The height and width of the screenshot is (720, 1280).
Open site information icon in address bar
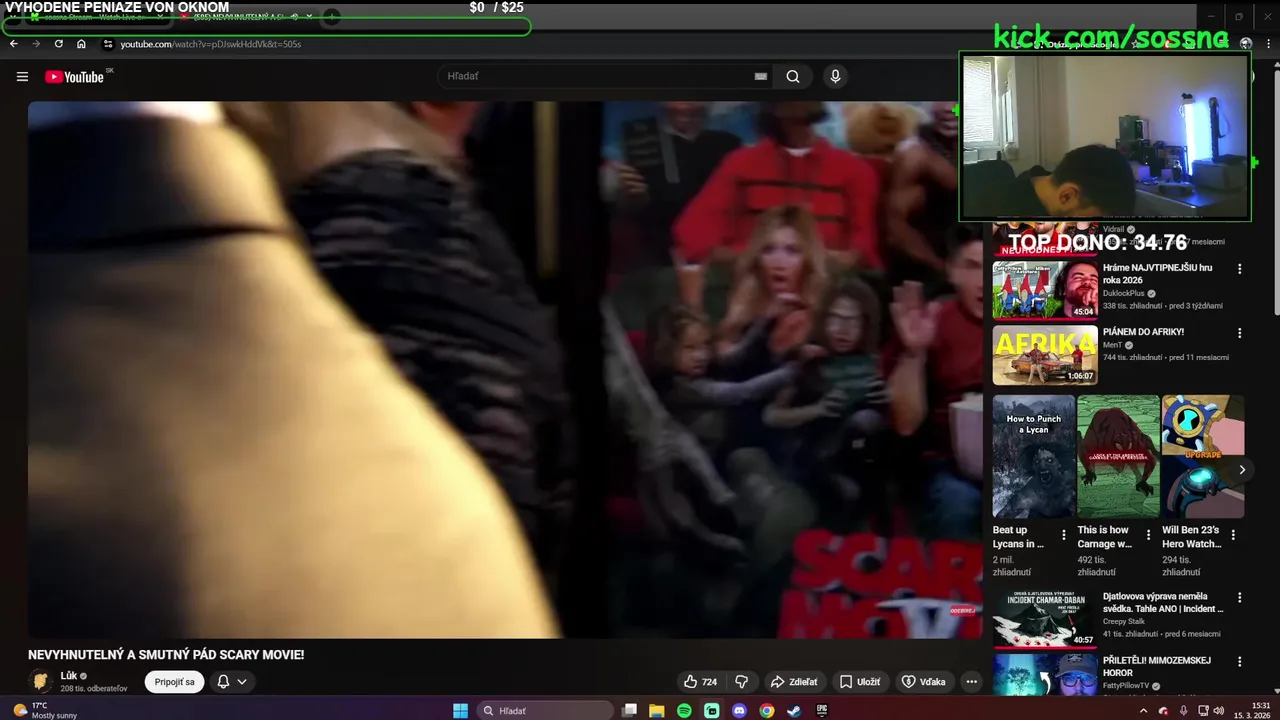(x=108, y=44)
